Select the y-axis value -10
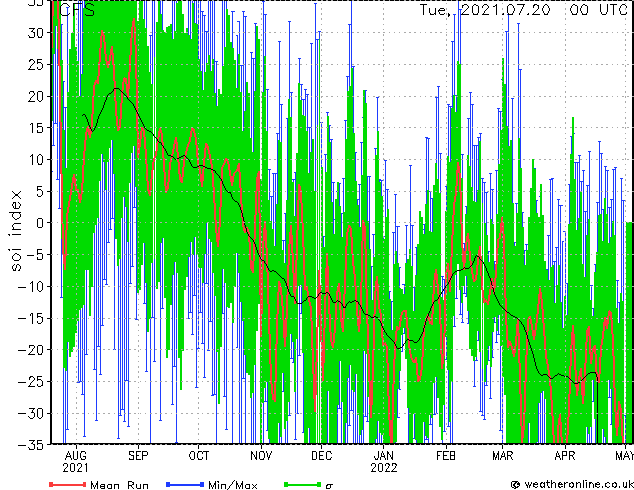The image size is (634, 490). pyautogui.click(x=31, y=287)
